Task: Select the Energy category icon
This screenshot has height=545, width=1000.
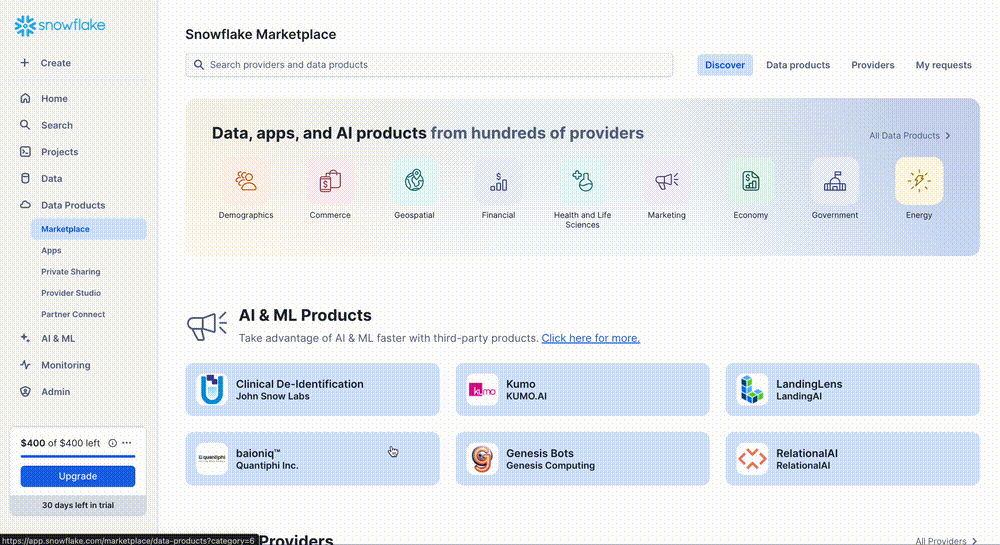Action: pos(919,181)
